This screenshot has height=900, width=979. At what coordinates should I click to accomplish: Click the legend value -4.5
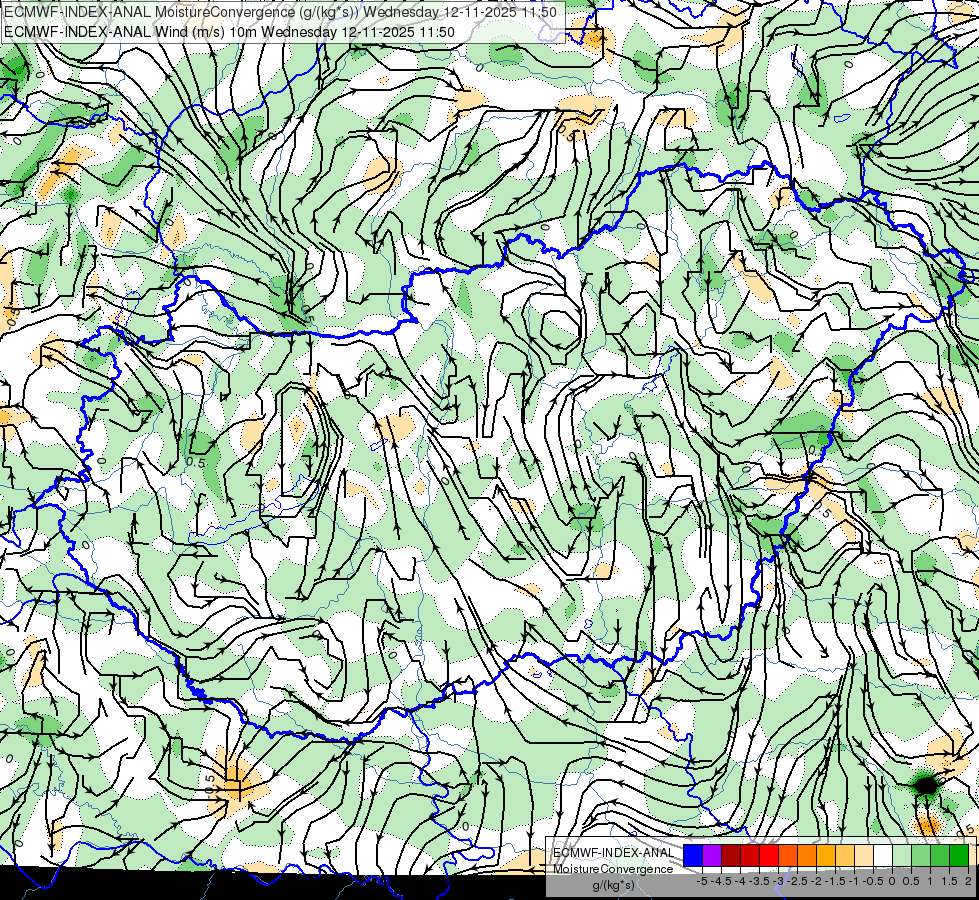[723, 881]
